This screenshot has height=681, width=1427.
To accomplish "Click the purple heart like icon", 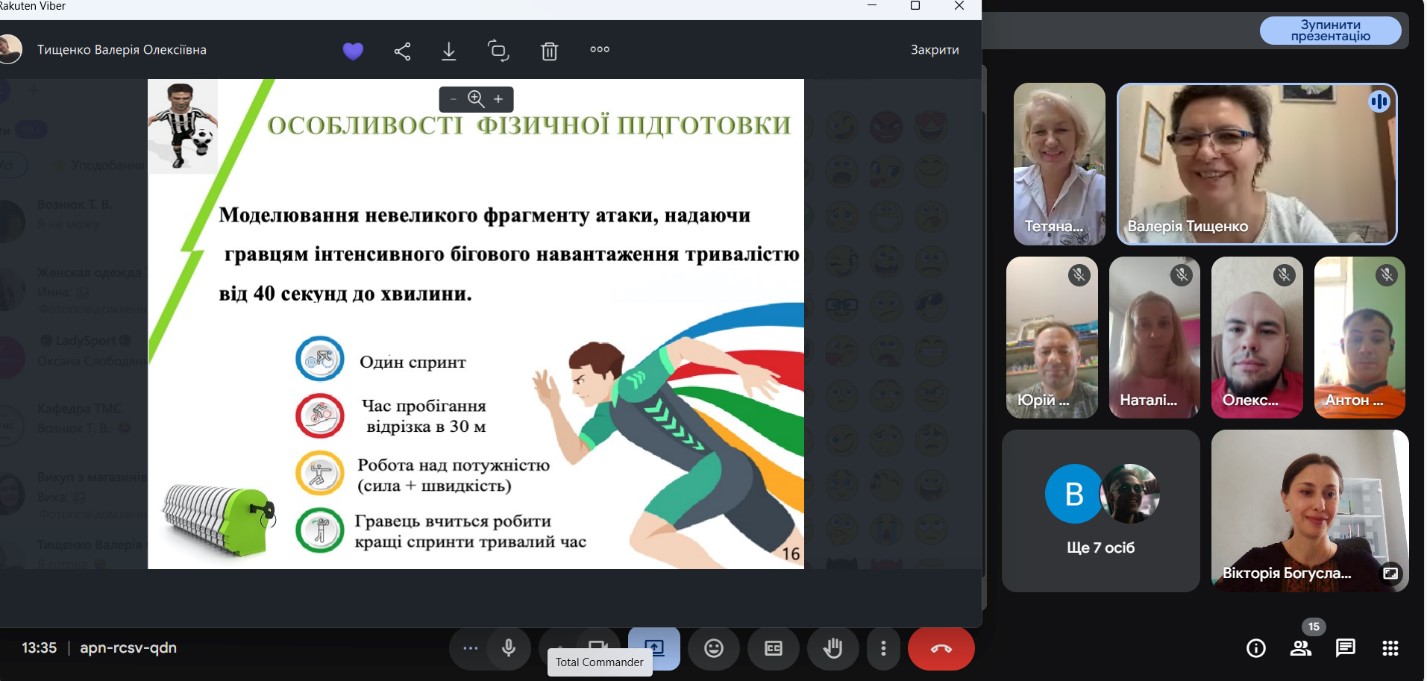I will pos(353,51).
